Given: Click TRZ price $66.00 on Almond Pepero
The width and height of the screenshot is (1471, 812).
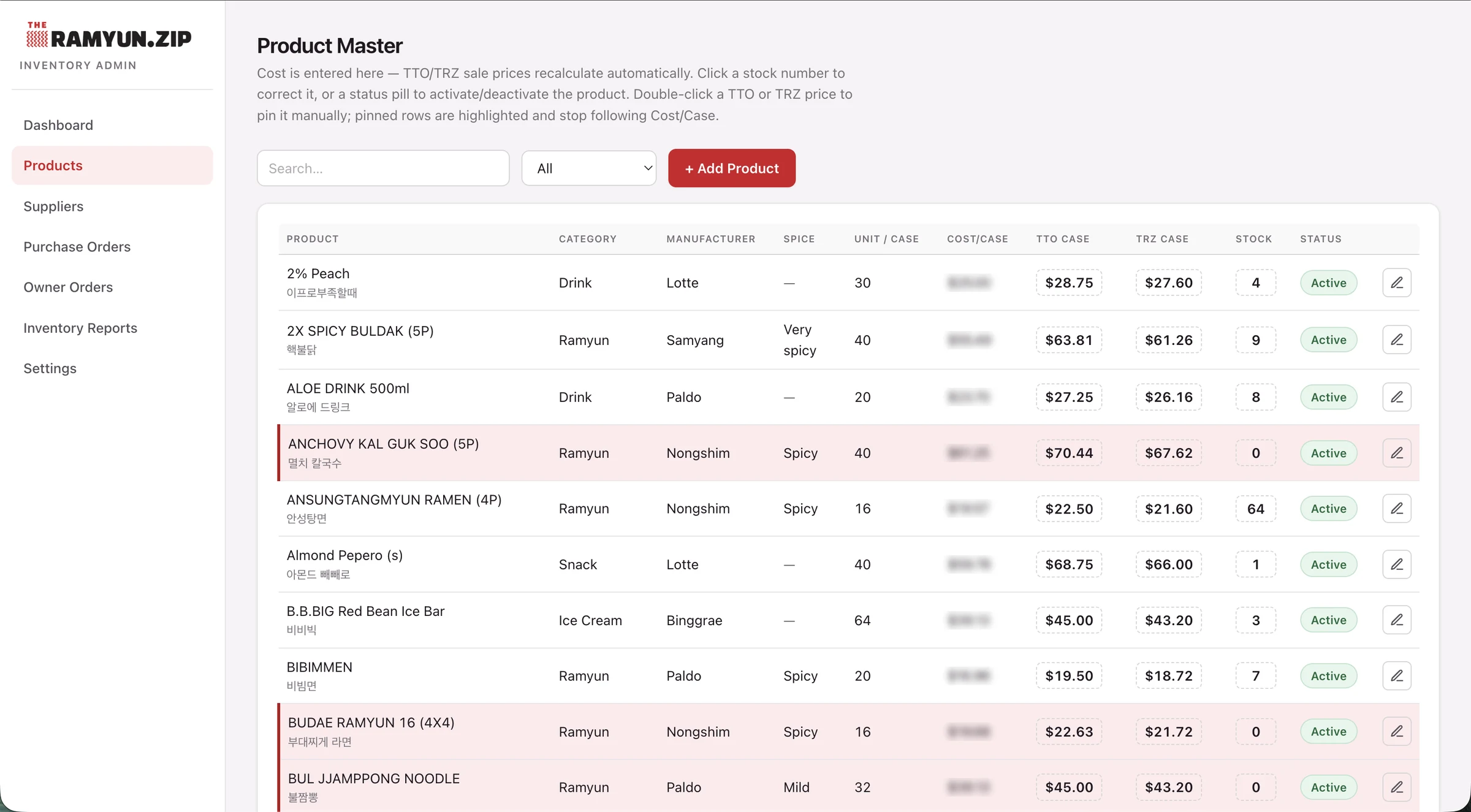Looking at the screenshot, I should click(1169, 564).
